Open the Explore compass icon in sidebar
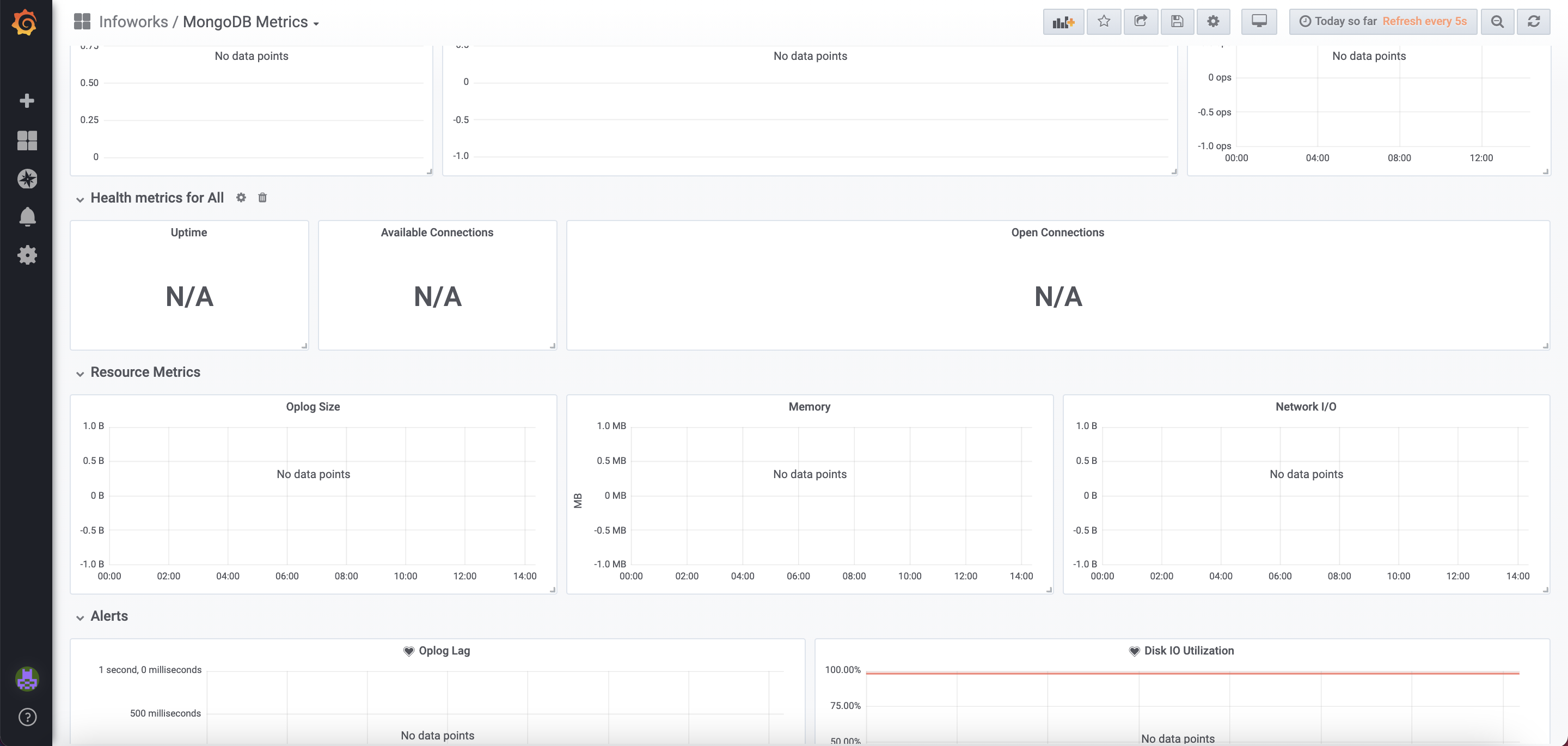 (27, 179)
